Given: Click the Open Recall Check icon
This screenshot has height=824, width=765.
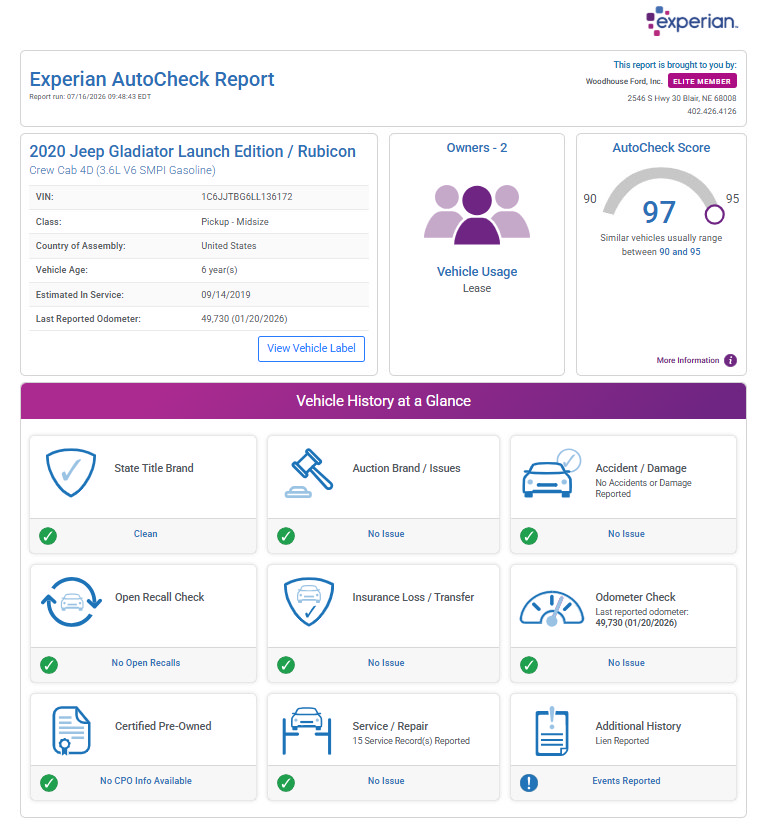Looking at the screenshot, I should (x=71, y=602).
